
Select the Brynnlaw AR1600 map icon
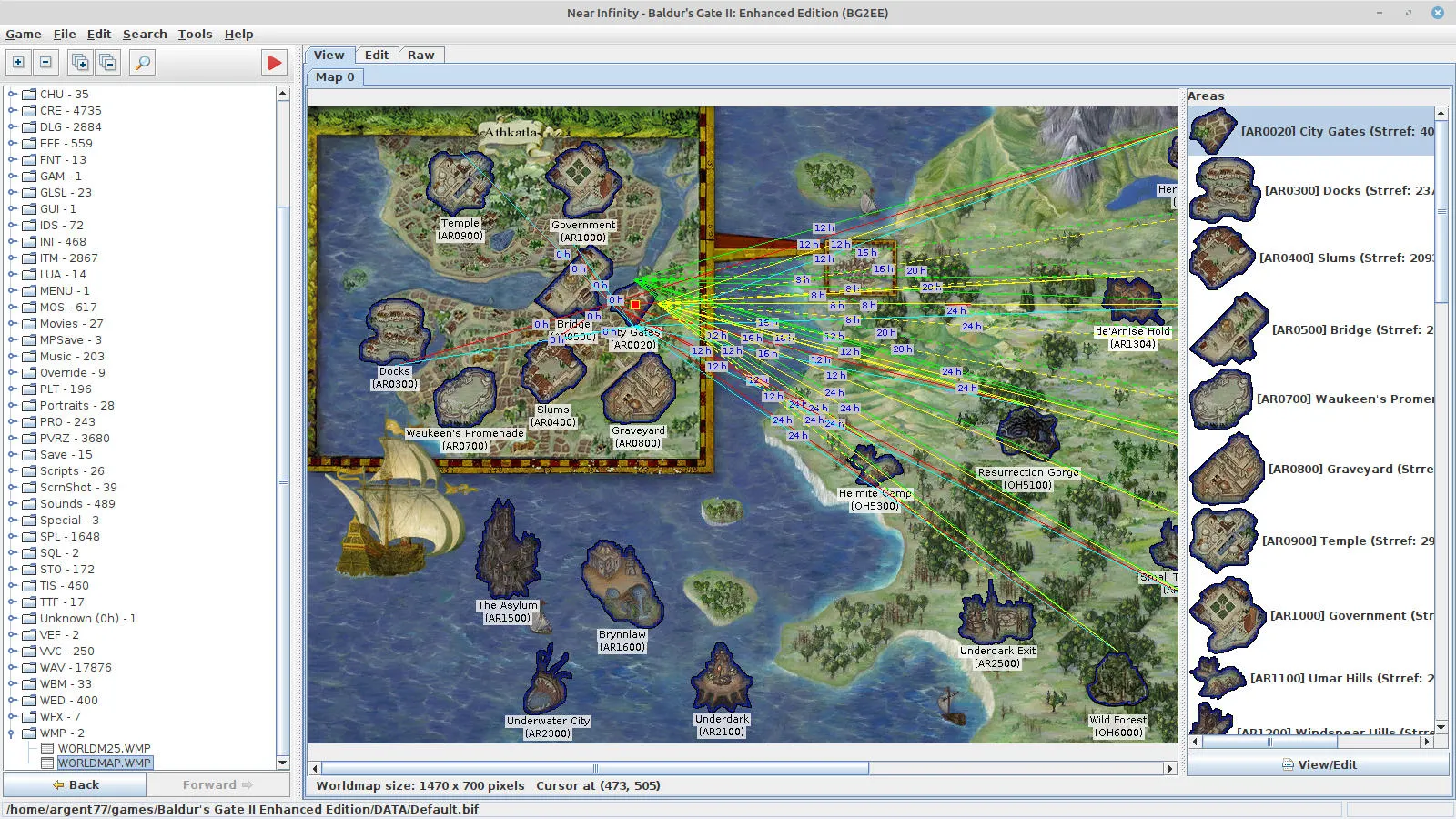[x=622, y=584]
